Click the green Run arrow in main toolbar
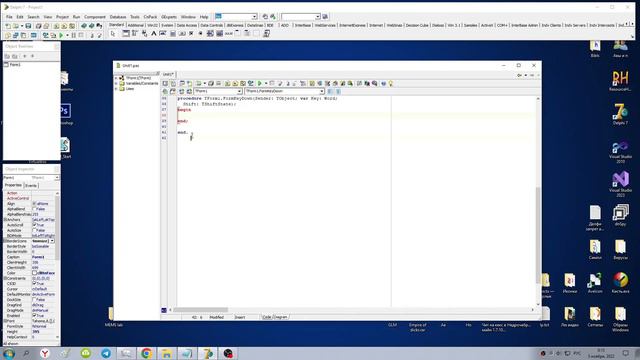 61,36
